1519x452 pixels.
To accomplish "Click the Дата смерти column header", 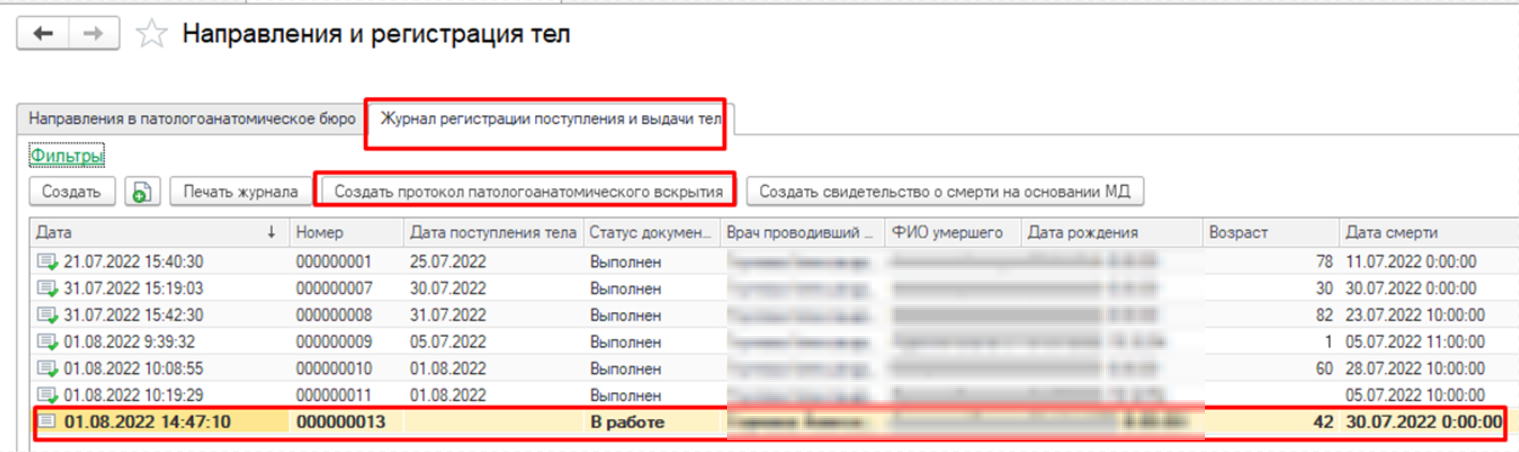I will click(1420, 233).
